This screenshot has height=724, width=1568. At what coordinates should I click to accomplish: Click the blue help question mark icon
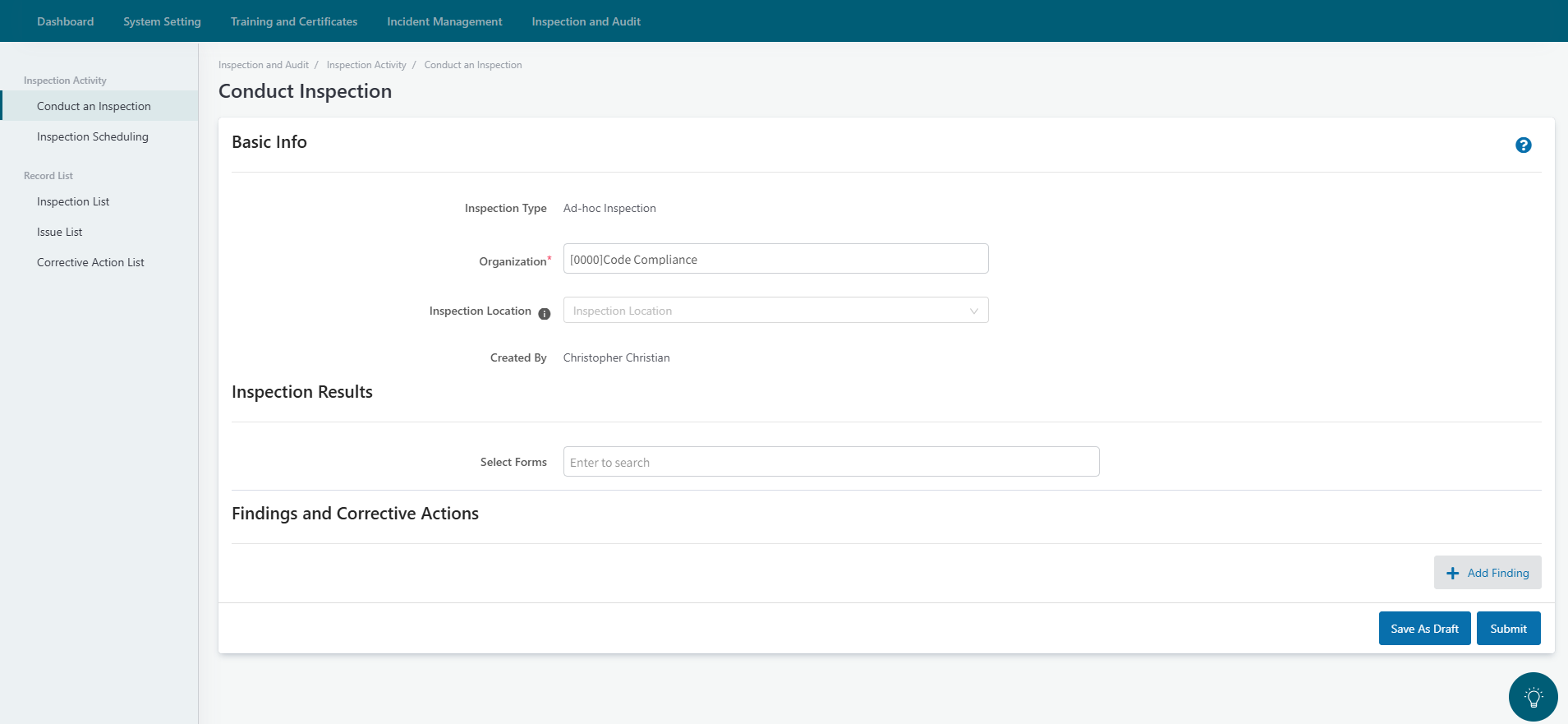click(x=1523, y=145)
